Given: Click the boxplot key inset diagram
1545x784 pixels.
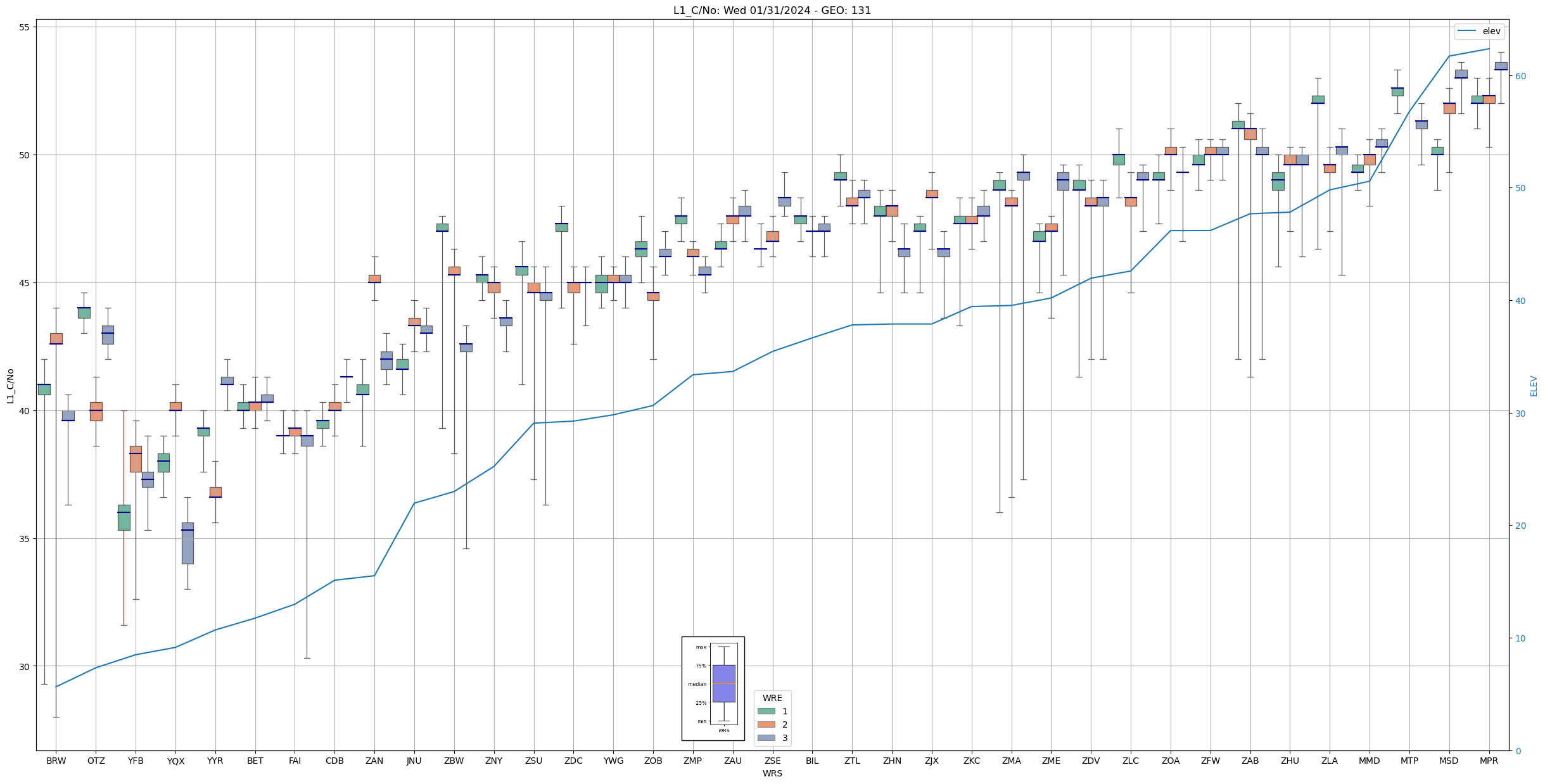Looking at the screenshot, I should 713,688.
